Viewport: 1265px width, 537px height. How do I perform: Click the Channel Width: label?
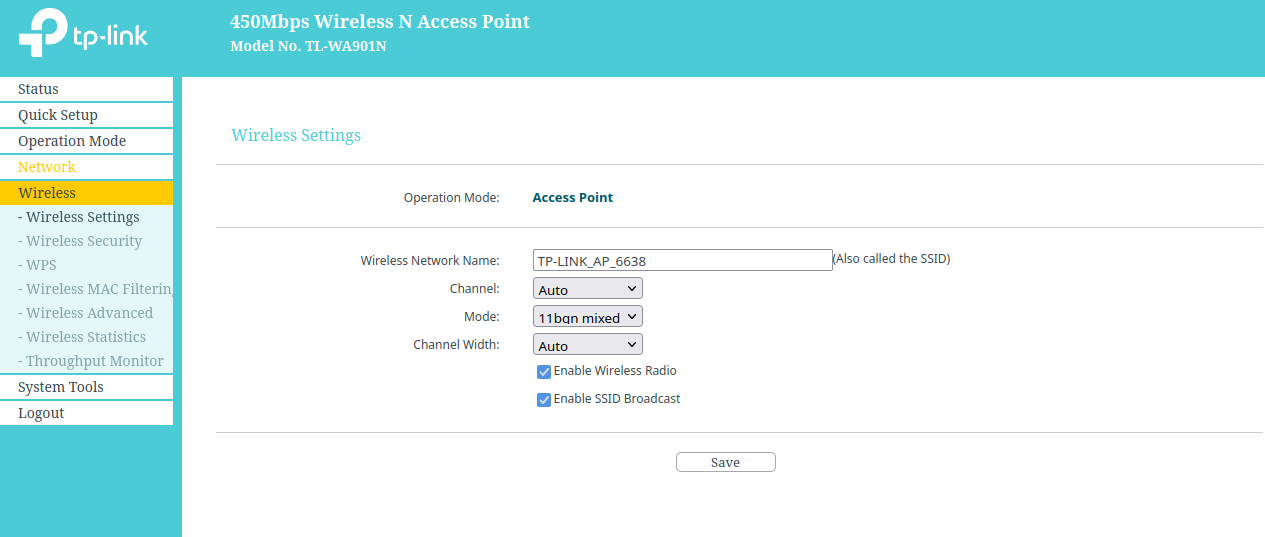click(456, 345)
